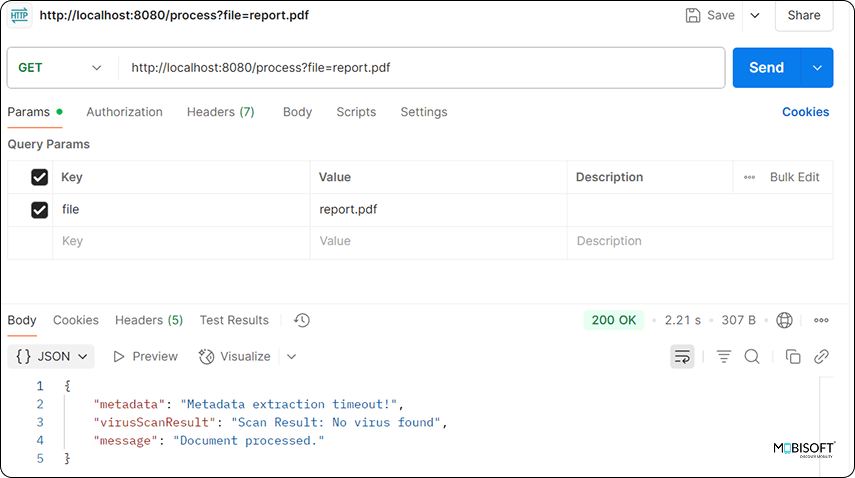Open the Scripts tab
This screenshot has height=478, width=855.
click(356, 112)
